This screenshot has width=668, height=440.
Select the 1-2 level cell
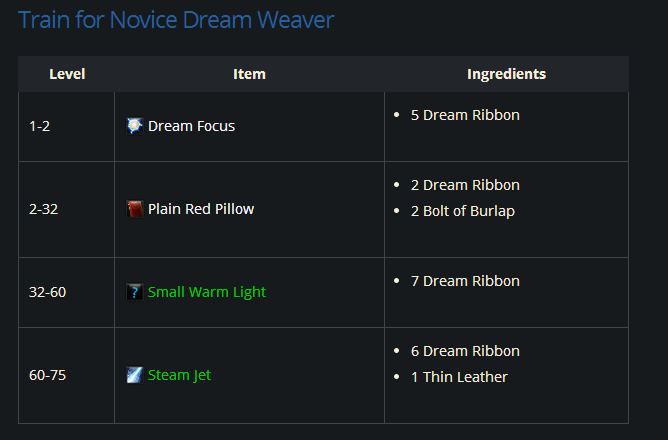(39, 126)
